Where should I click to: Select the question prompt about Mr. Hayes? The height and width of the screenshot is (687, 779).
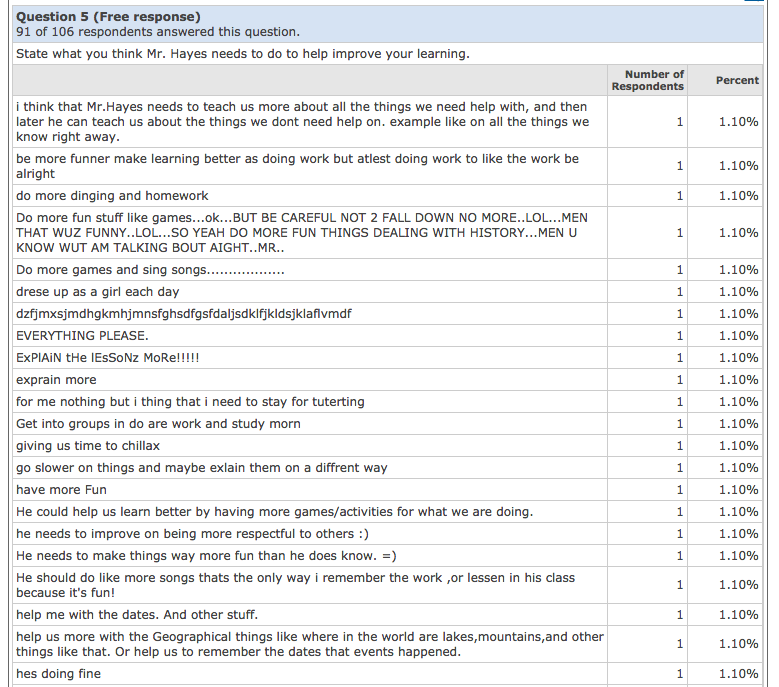click(243, 53)
